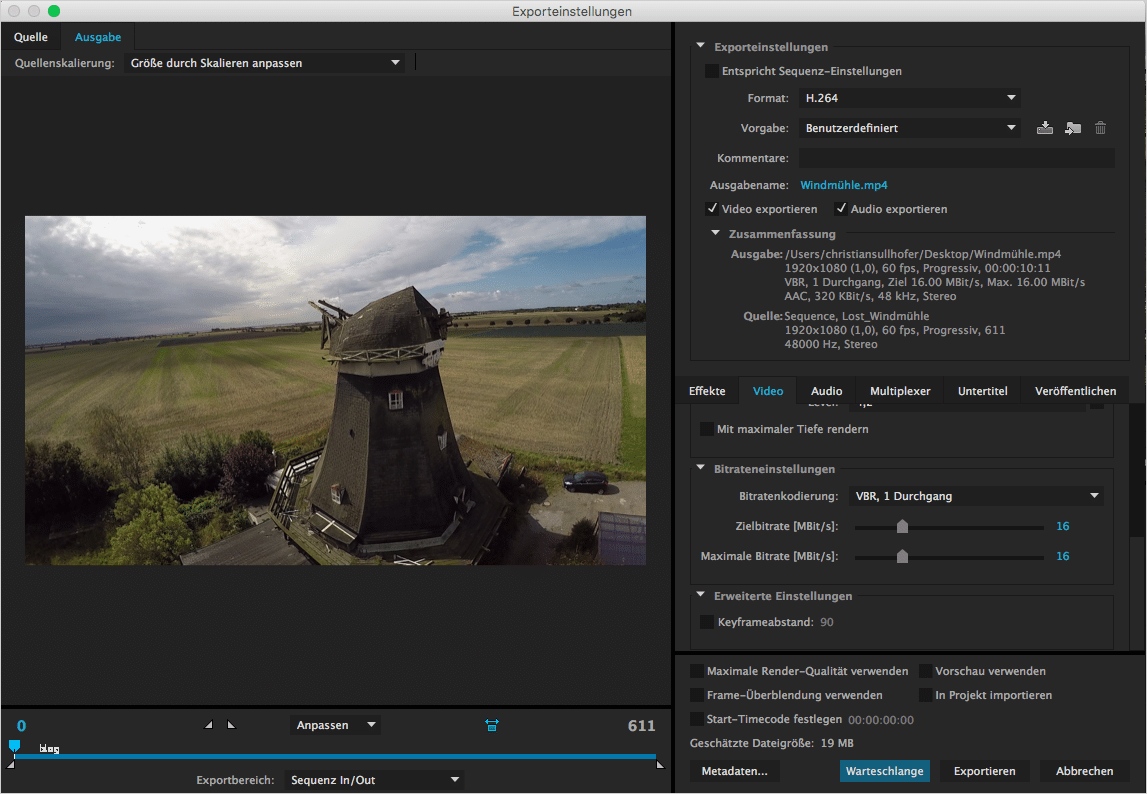The width and height of the screenshot is (1147, 794).
Task: Open the Windmühle.mp4 output name link
Action: (843, 185)
